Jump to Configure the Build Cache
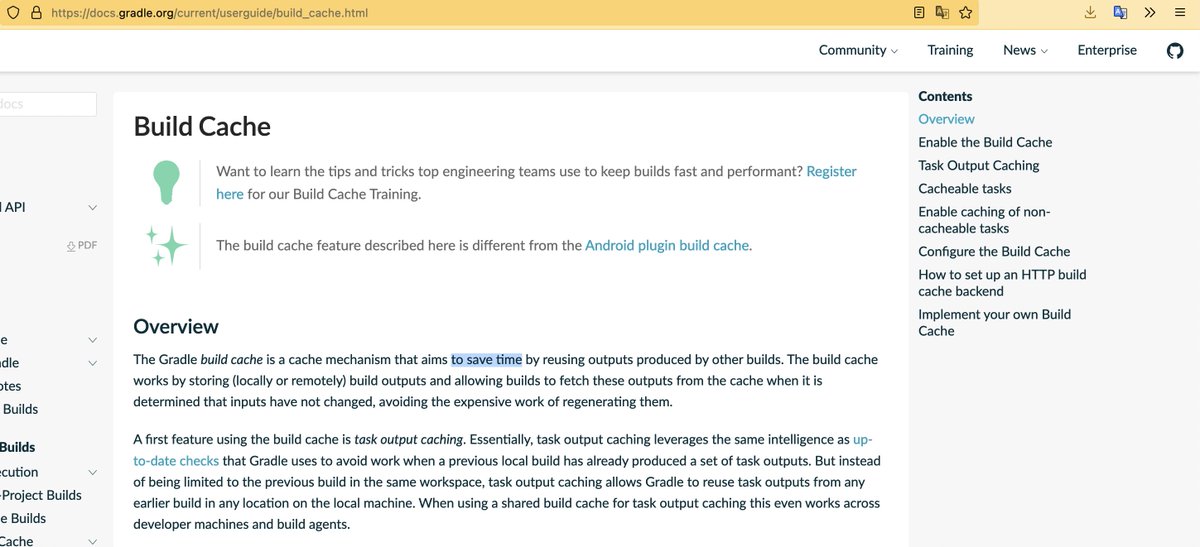 (994, 251)
